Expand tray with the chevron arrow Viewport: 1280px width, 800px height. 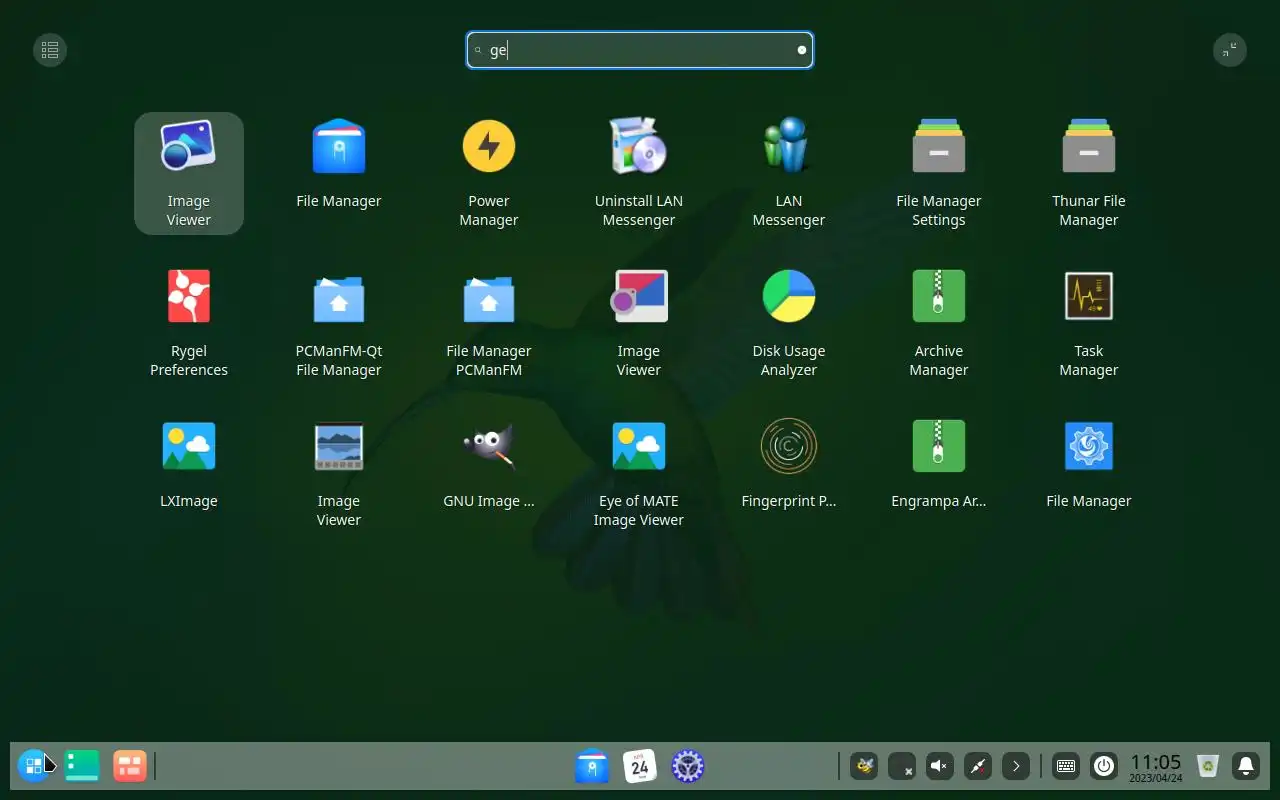tap(1016, 766)
